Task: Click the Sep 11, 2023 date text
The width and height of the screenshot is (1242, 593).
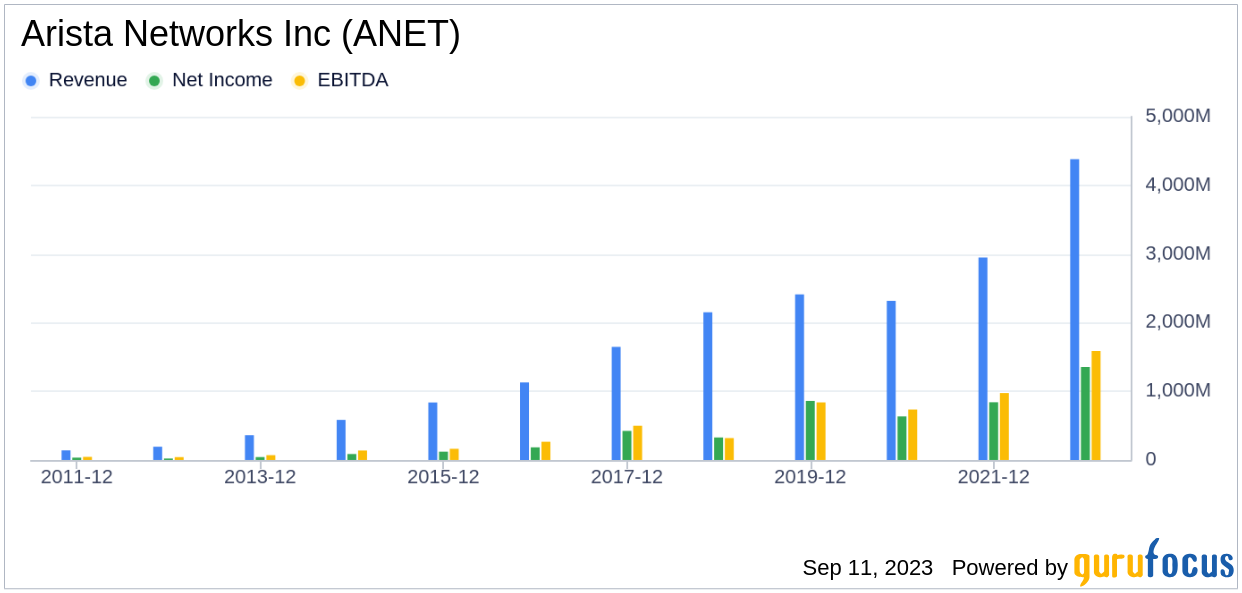Action: tap(867, 568)
